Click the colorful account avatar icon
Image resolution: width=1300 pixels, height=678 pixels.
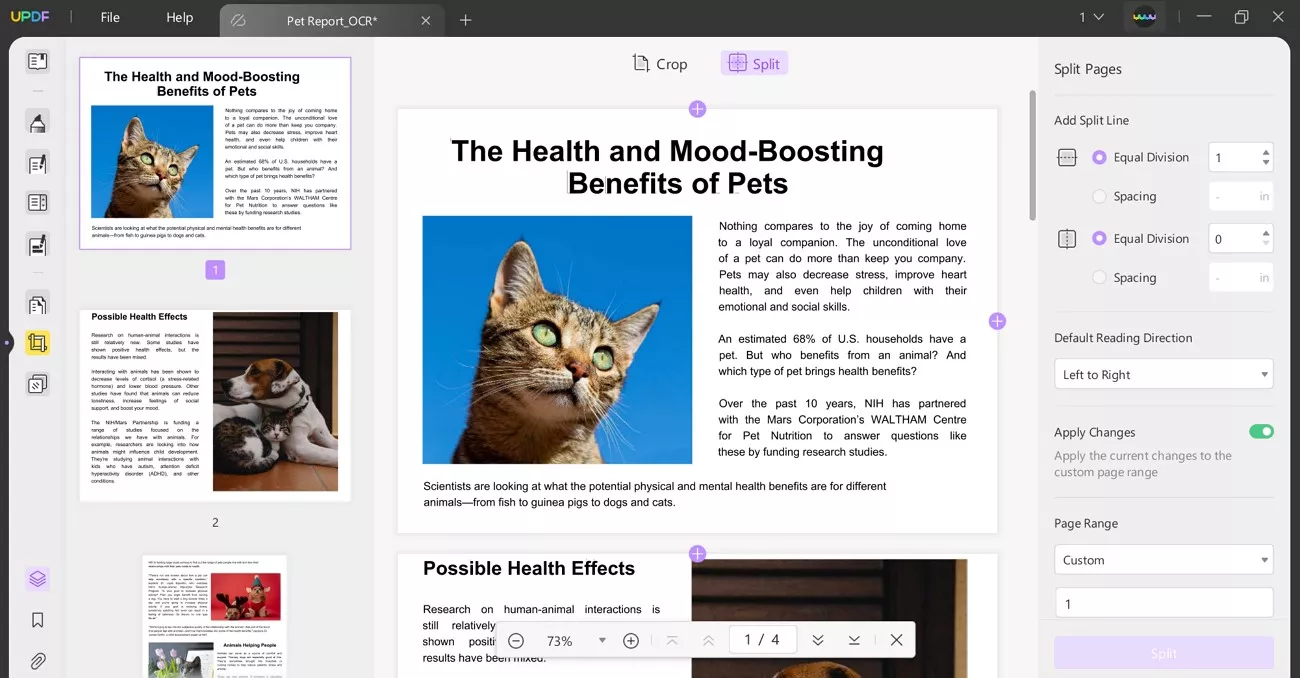click(x=1144, y=18)
